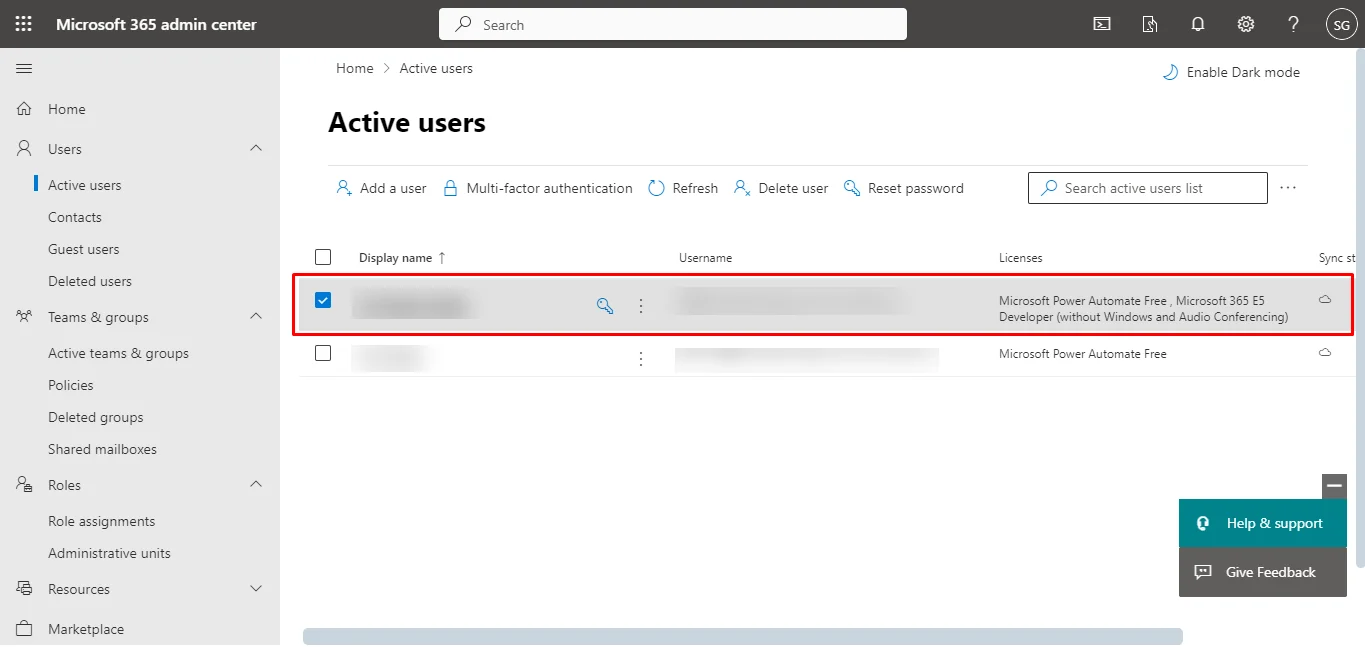Collapse navigation with hamburger menu icon
Screen dimensions: 1365x647
pyautogui.click(x=24, y=68)
